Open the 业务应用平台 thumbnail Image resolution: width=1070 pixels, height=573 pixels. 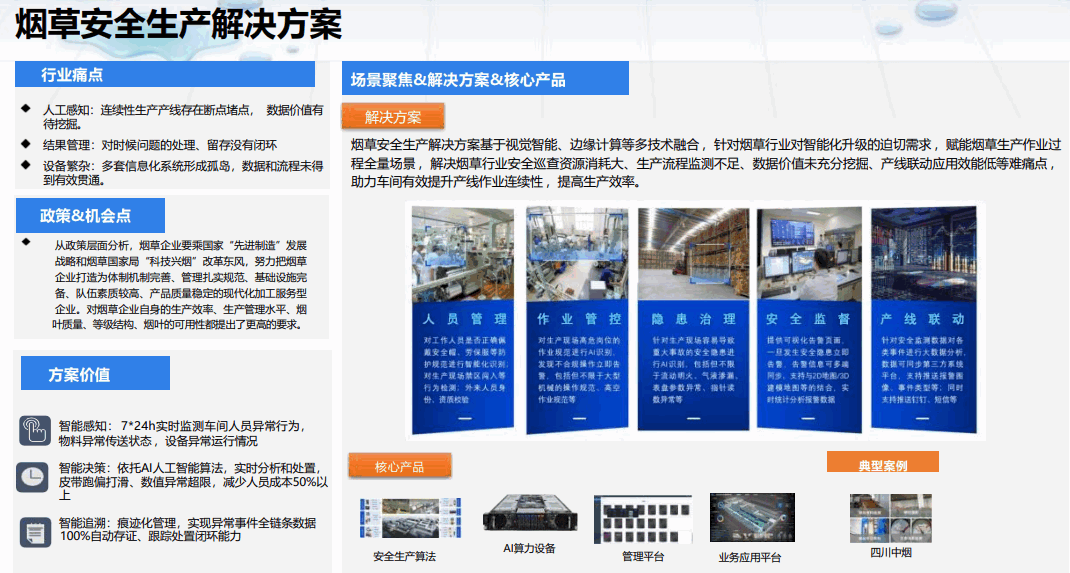click(751, 518)
